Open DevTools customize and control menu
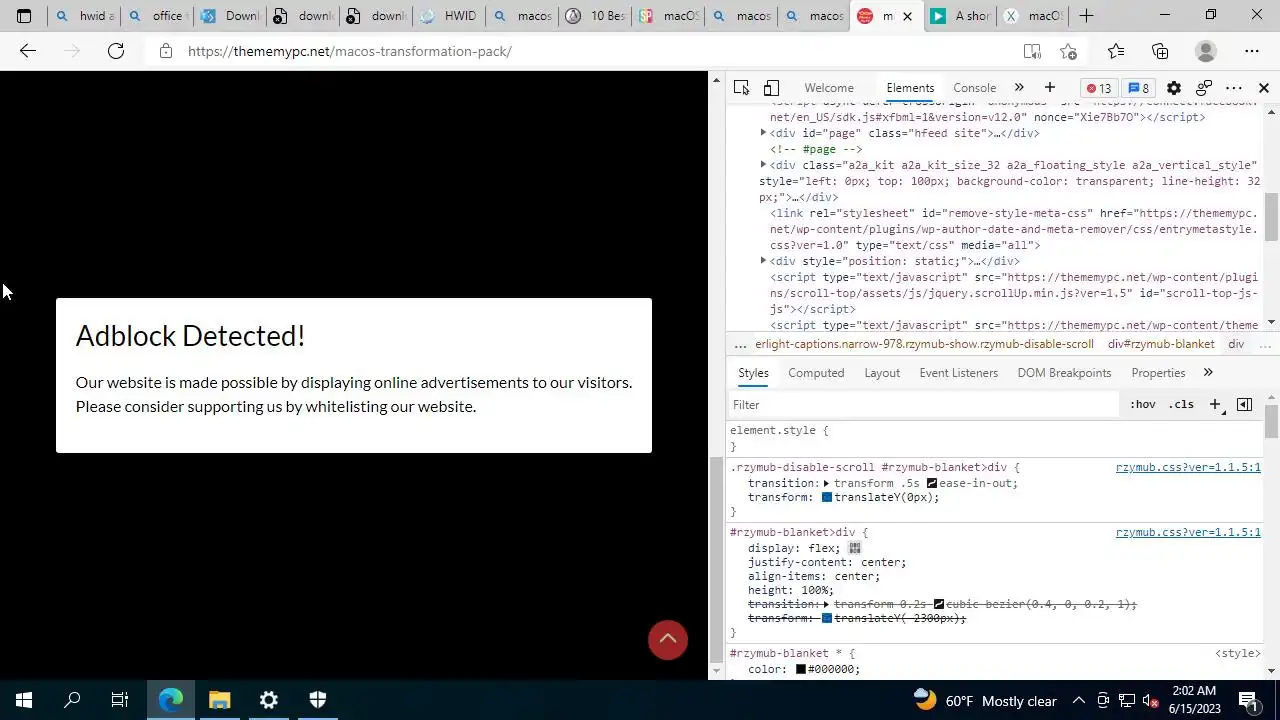The width and height of the screenshot is (1280, 720). 1234,88
